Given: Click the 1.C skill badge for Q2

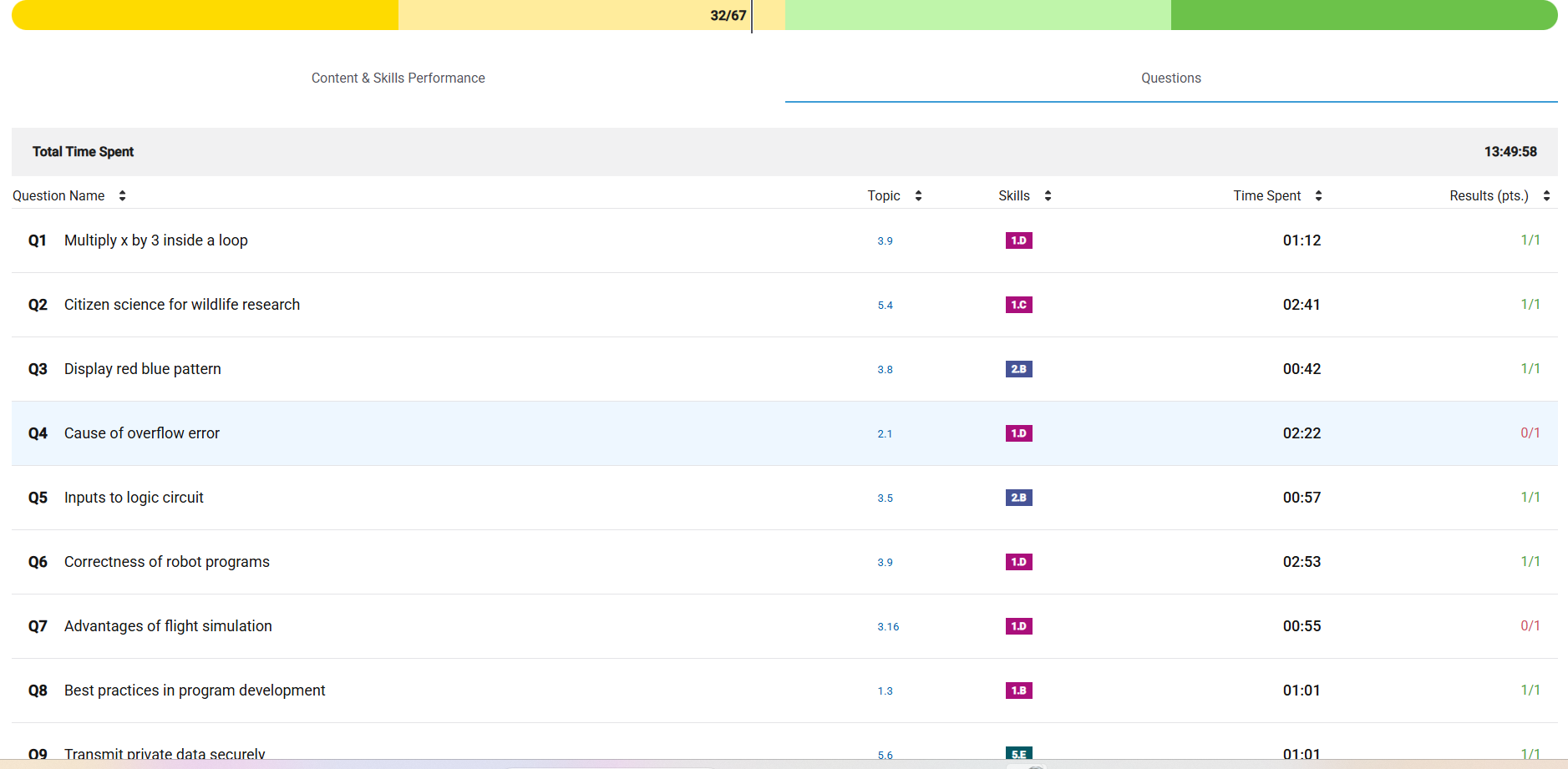Looking at the screenshot, I should 1018,305.
